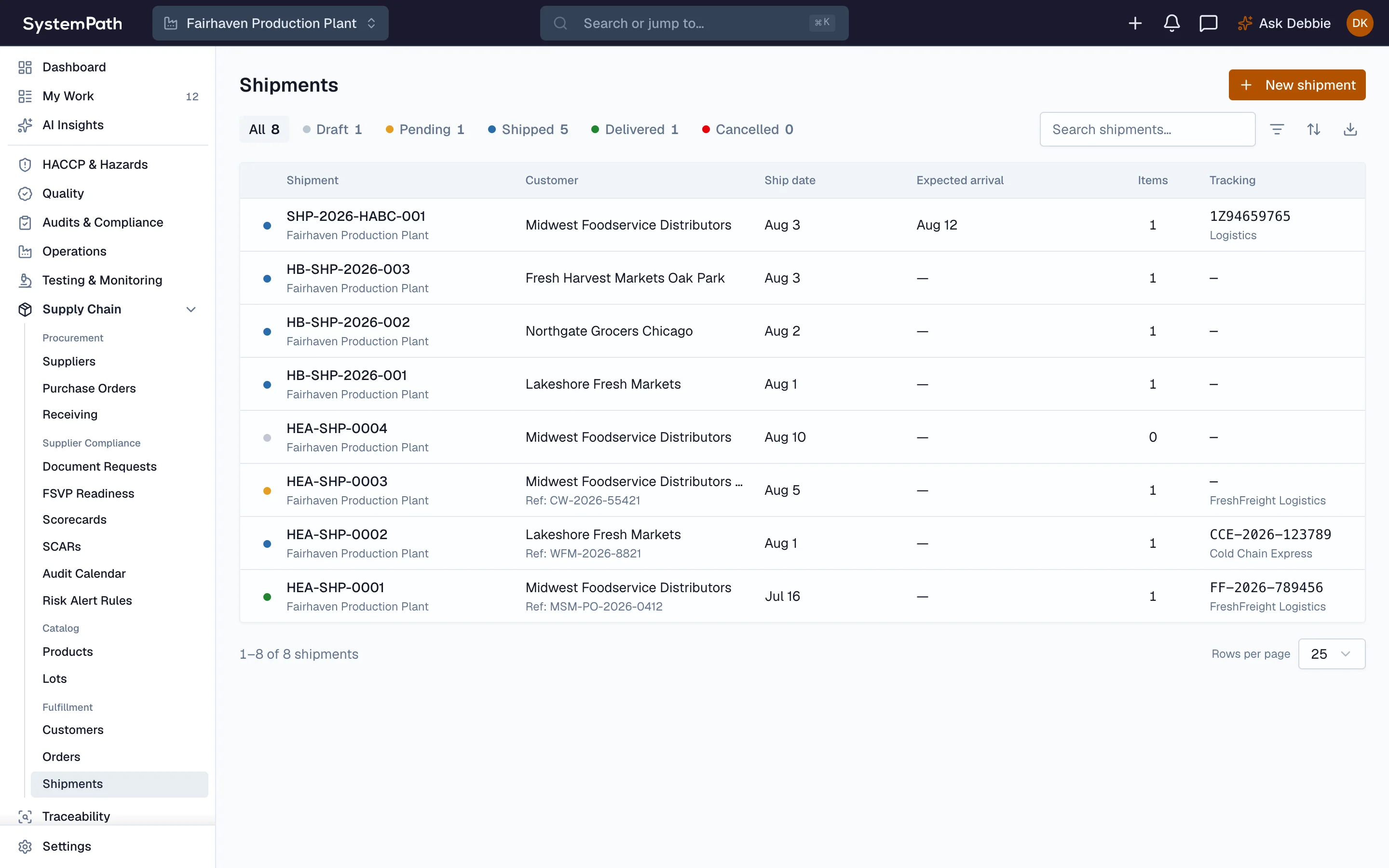This screenshot has width=1389, height=868.
Task: Click the Ask Debbie label
Action: [1294, 23]
